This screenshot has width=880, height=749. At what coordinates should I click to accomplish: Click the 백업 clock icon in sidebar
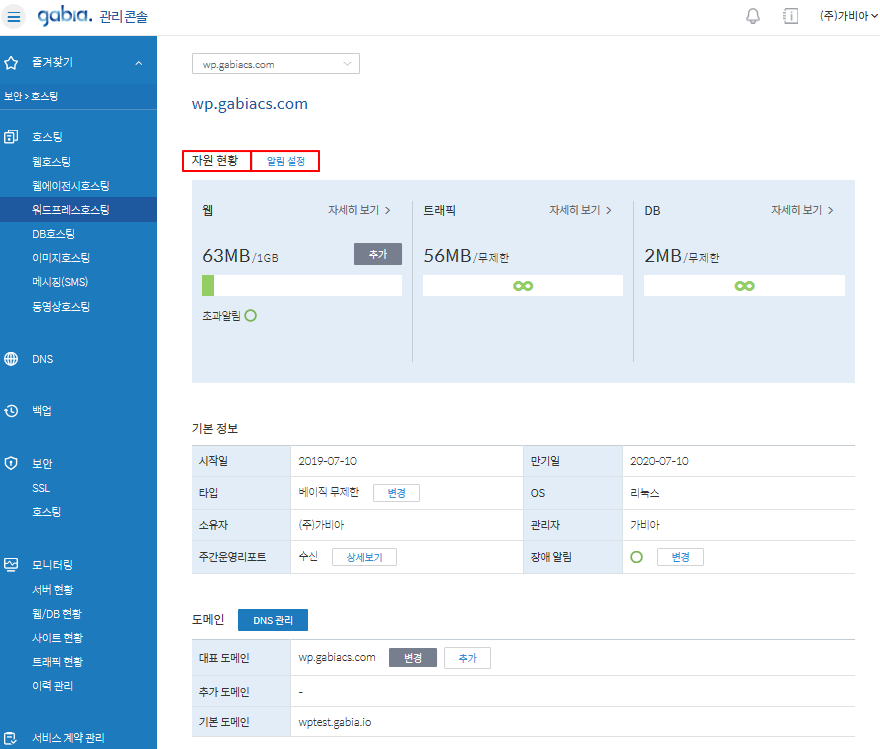click(12, 411)
